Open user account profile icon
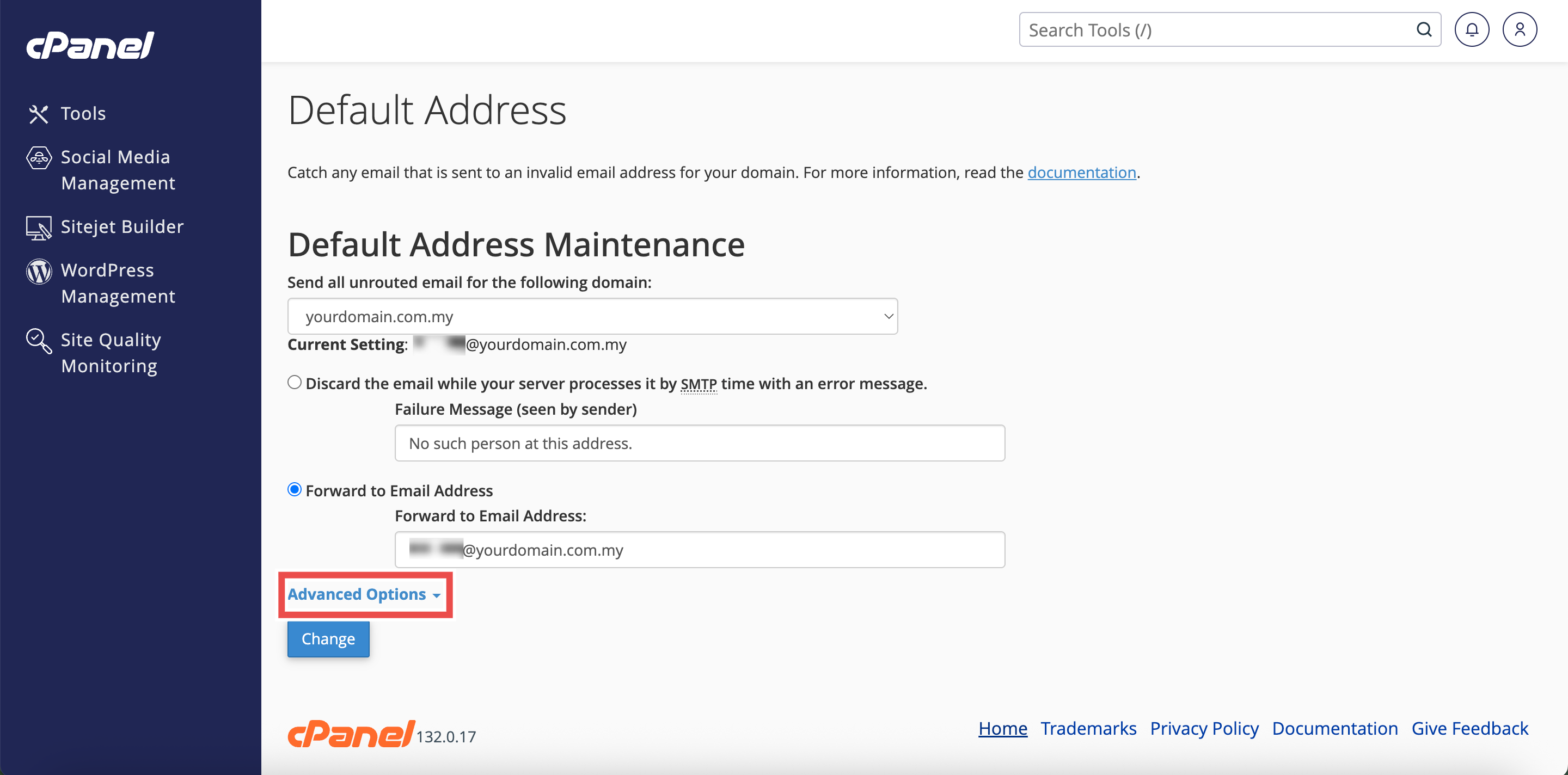This screenshot has width=1568, height=775. pyautogui.click(x=1520, y=30)
